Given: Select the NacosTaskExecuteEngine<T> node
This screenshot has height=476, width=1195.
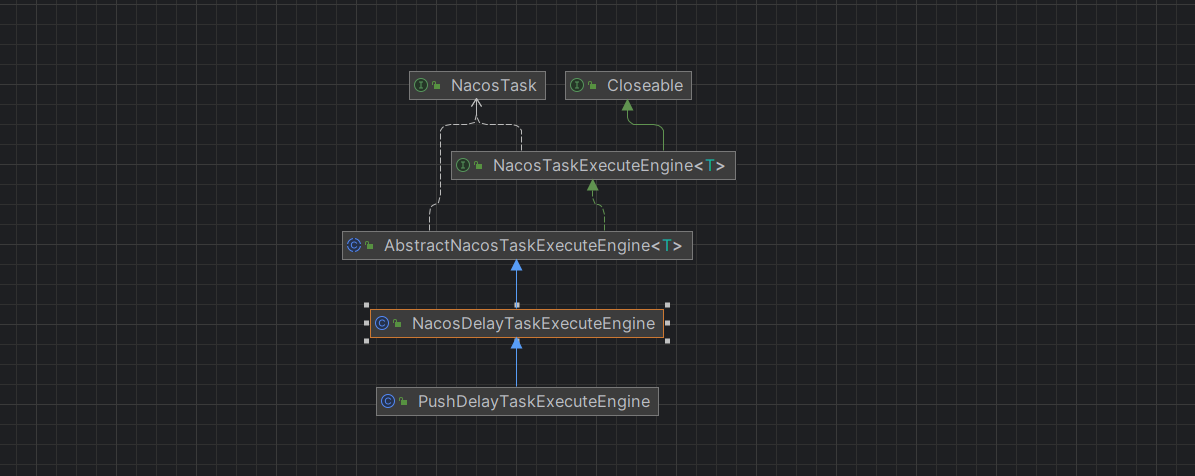Looking at the screenshot, I should tap(593, 165).
